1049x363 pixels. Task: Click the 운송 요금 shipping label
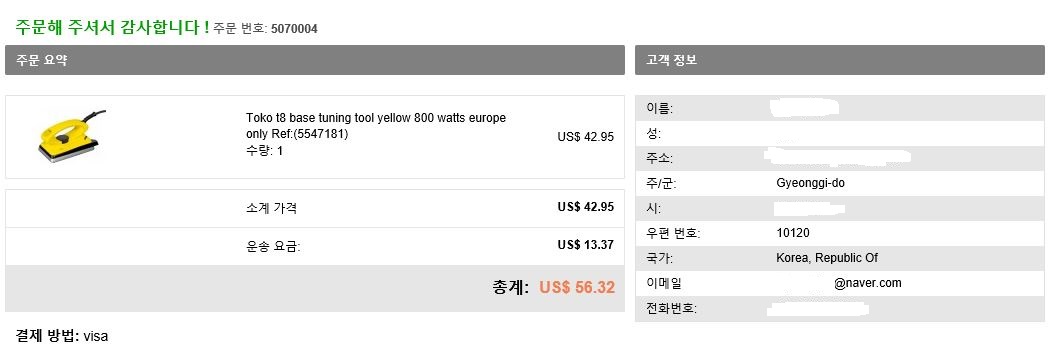point(273,247)
